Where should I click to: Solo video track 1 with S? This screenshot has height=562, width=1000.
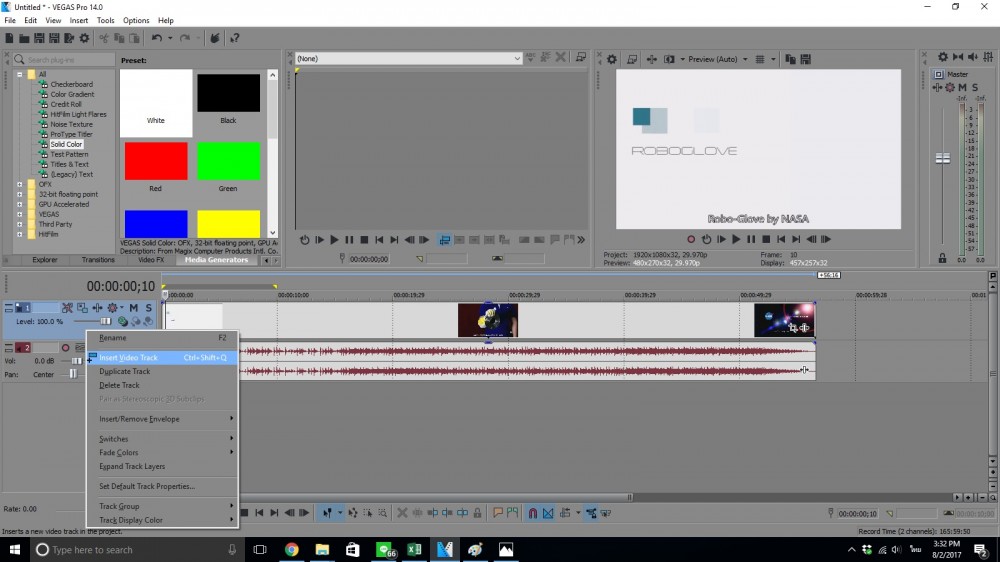149,308
